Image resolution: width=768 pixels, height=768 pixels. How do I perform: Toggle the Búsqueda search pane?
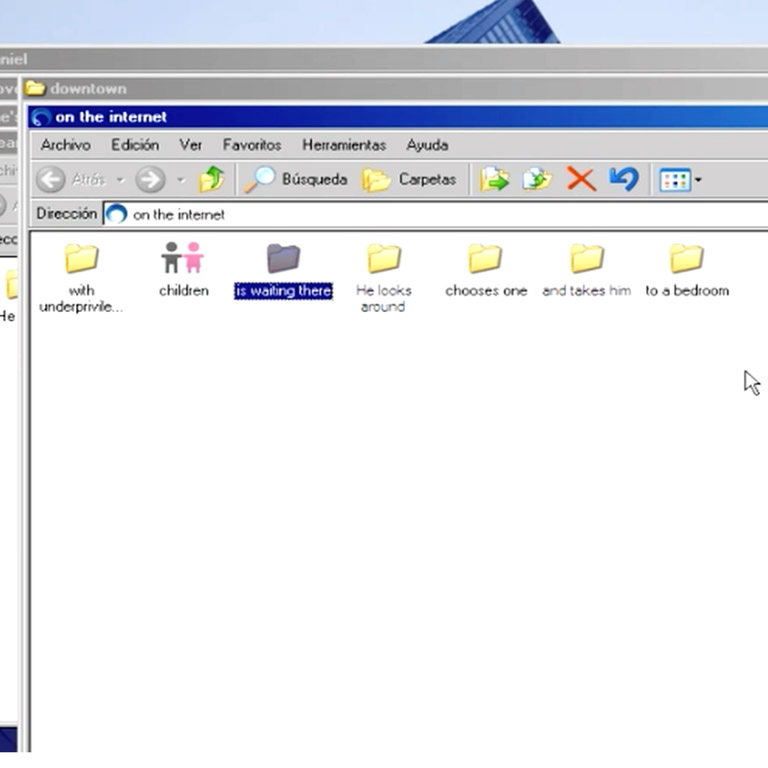tap(297, 180)
